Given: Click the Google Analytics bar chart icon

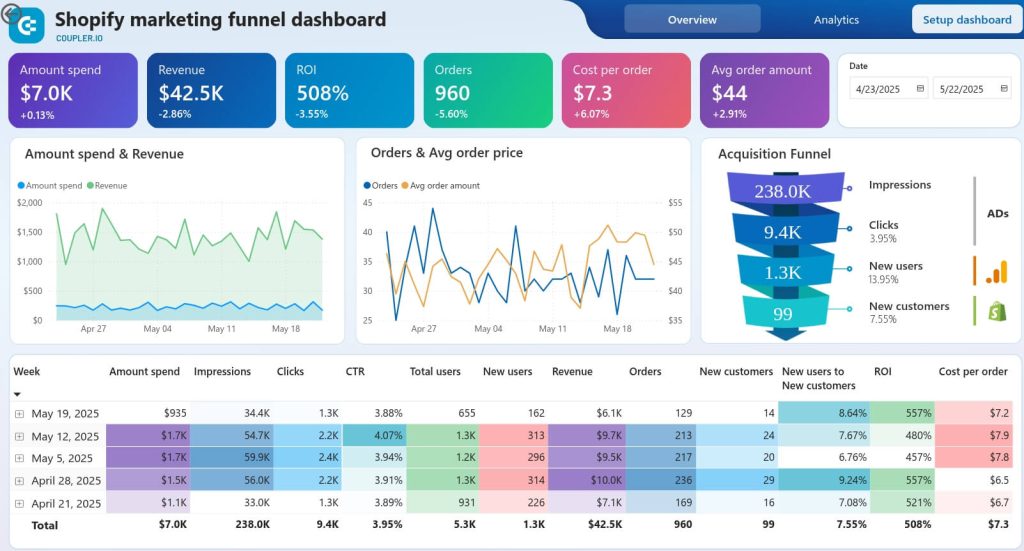Looking at the screenshot, I should tap(997, 272).
